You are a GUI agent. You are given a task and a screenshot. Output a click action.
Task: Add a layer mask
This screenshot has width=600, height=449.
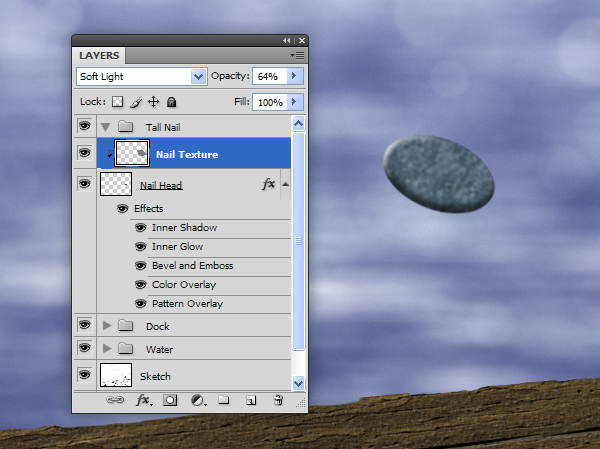(x=170, y=400)
